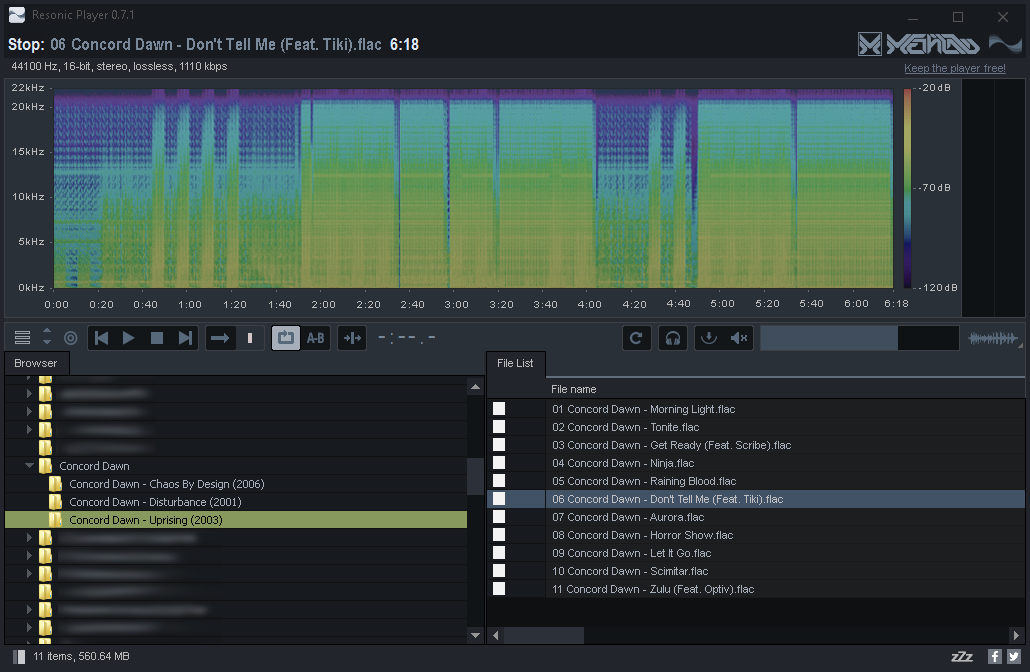Open Concord Dawn - Chaos By Design (2006) folder
Screen dimensions: 1030x672
click(x=167, y=484)
